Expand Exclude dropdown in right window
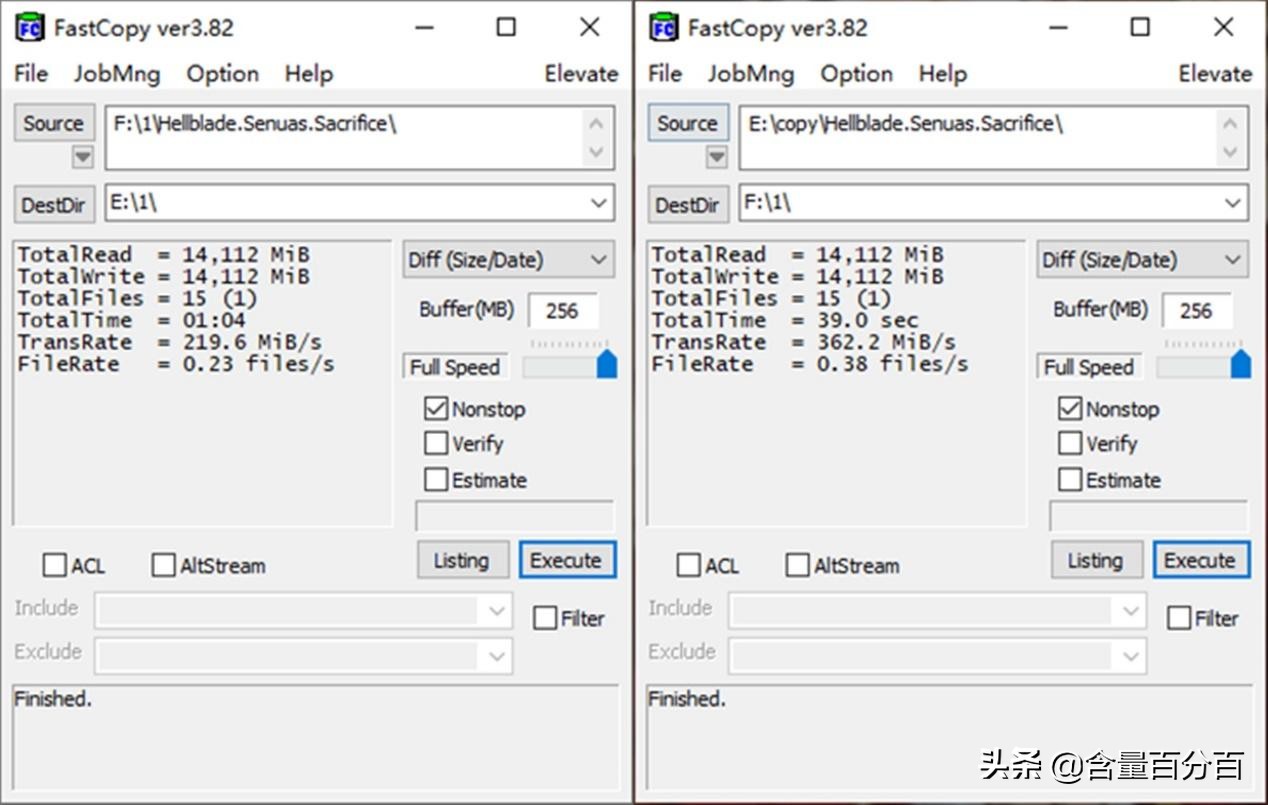 1131,656
